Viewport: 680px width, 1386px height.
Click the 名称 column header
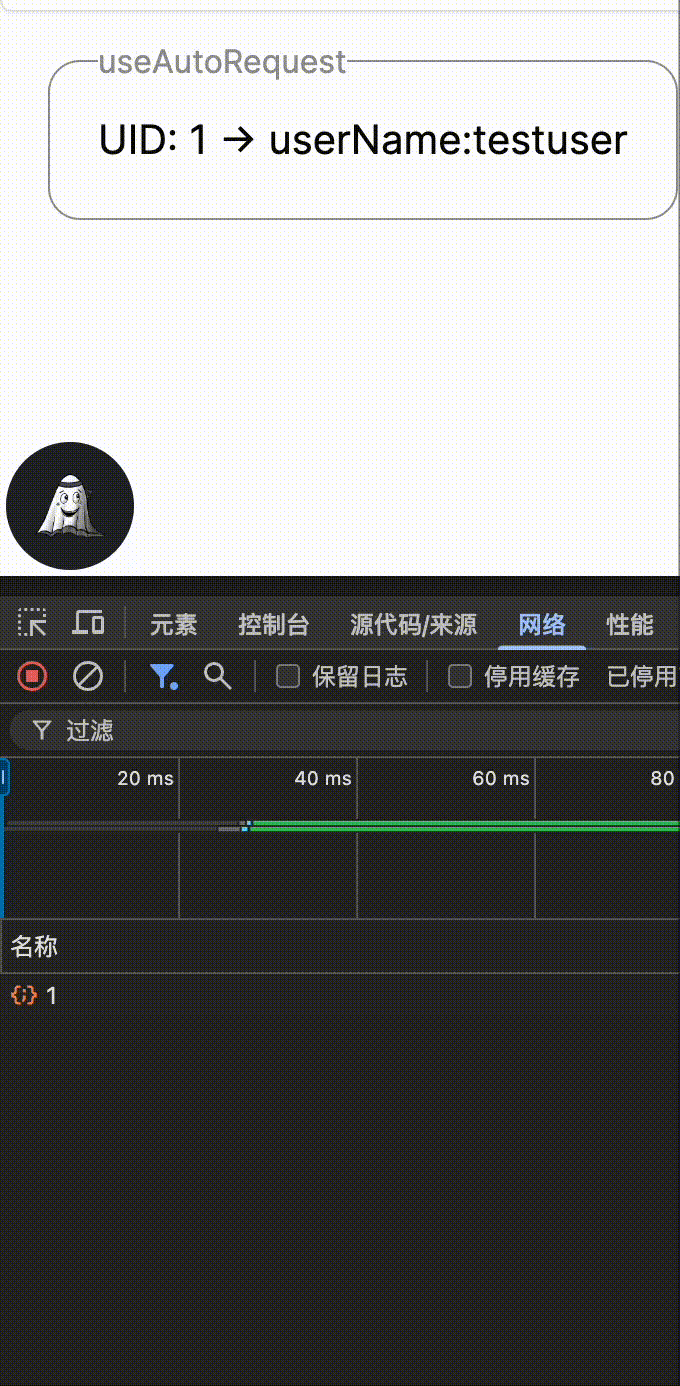(340, 947)
